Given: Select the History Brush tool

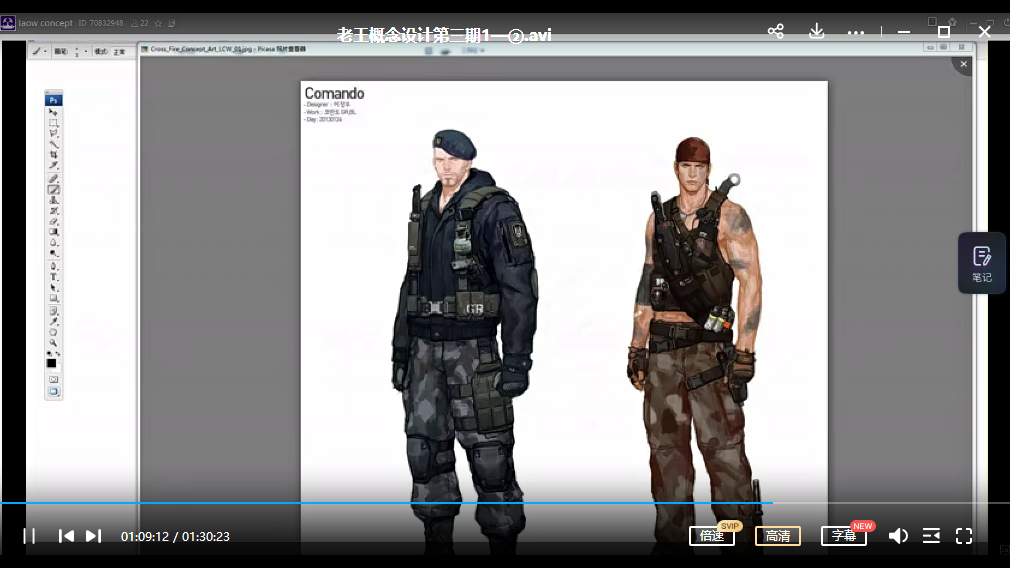Looking at the screenshot, I should [x=53, y=211].
